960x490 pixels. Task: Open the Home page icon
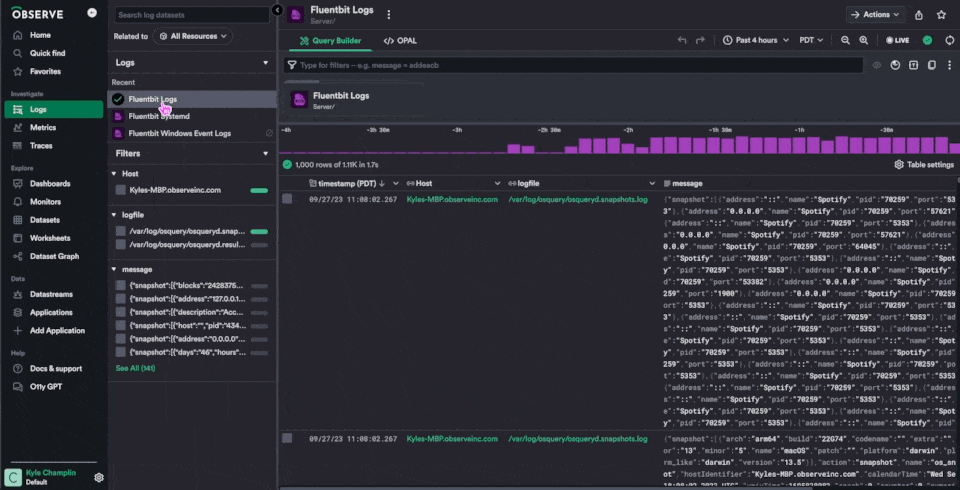coord(18,35)
